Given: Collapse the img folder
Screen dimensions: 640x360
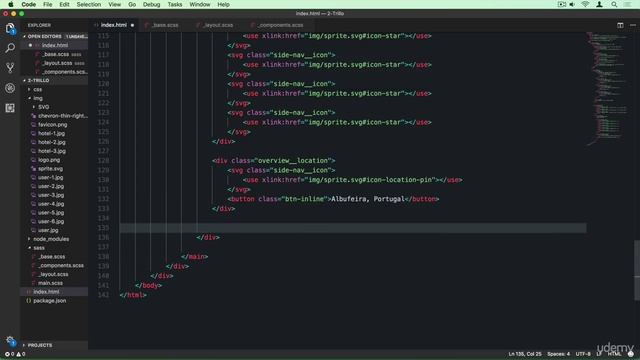Looking at the screenshot, I should 38,98.
